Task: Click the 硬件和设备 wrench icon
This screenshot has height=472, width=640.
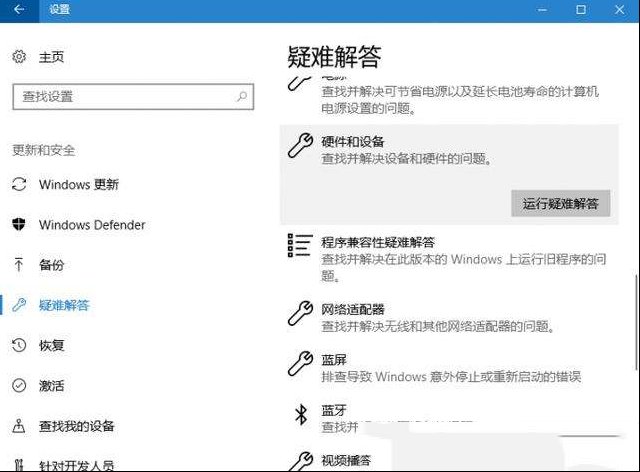Action: (x=300, y=145)
